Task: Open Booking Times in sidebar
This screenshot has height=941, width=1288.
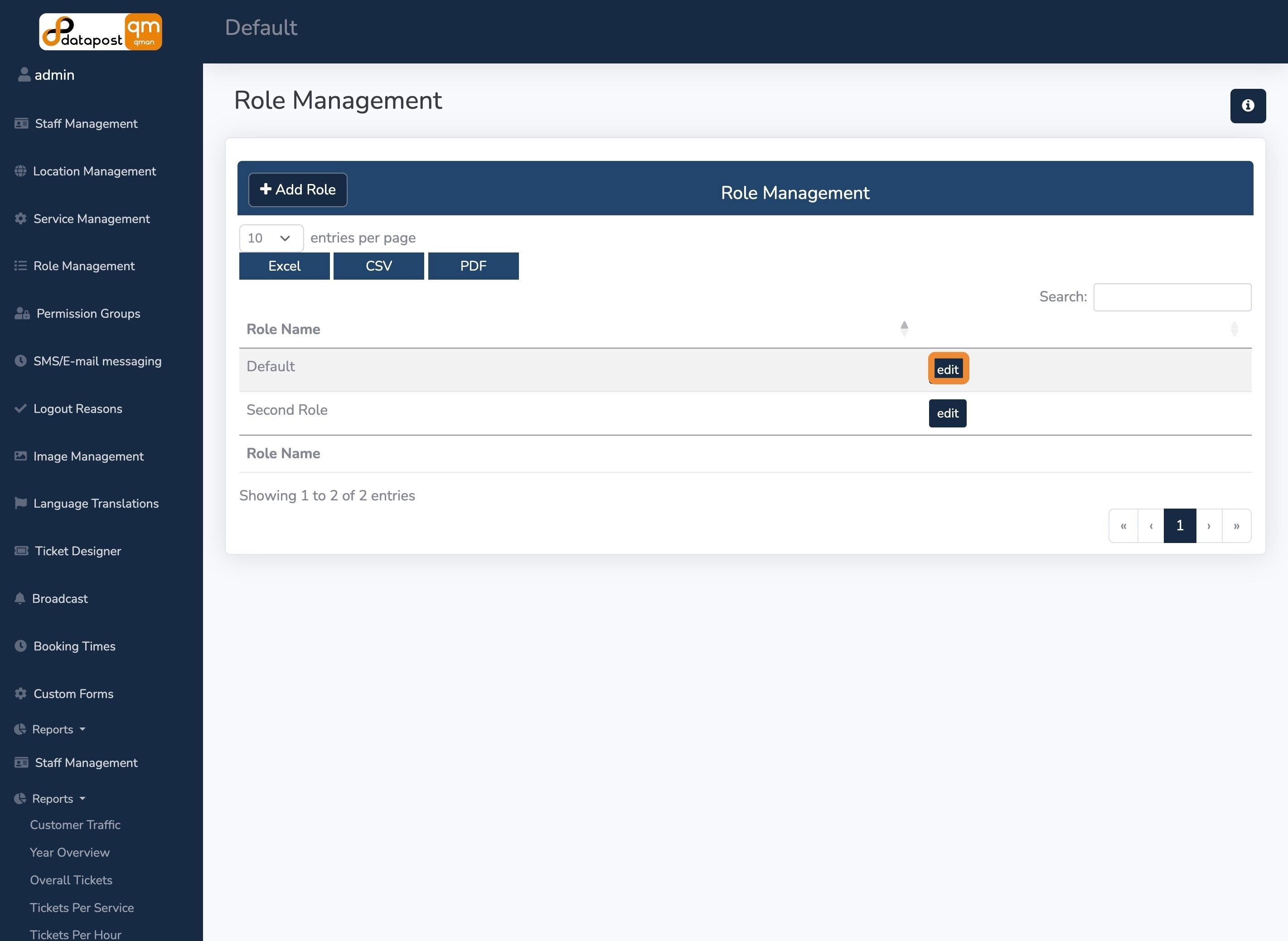Action: point(75,646)
